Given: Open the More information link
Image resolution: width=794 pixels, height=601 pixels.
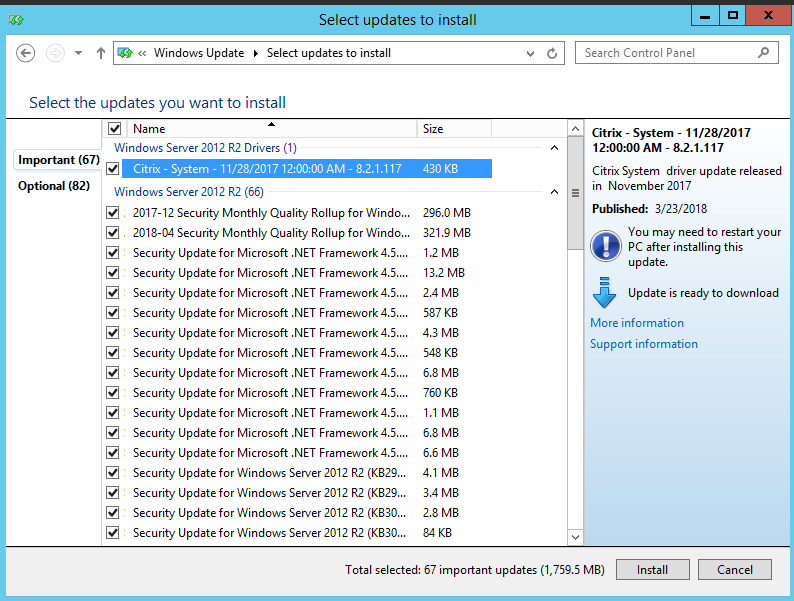Looking at the screenshot, I should point(637,323).
